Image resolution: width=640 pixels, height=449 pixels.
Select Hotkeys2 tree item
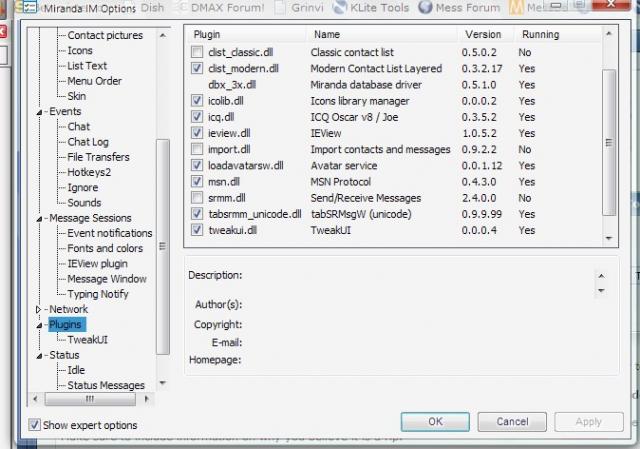89,172
